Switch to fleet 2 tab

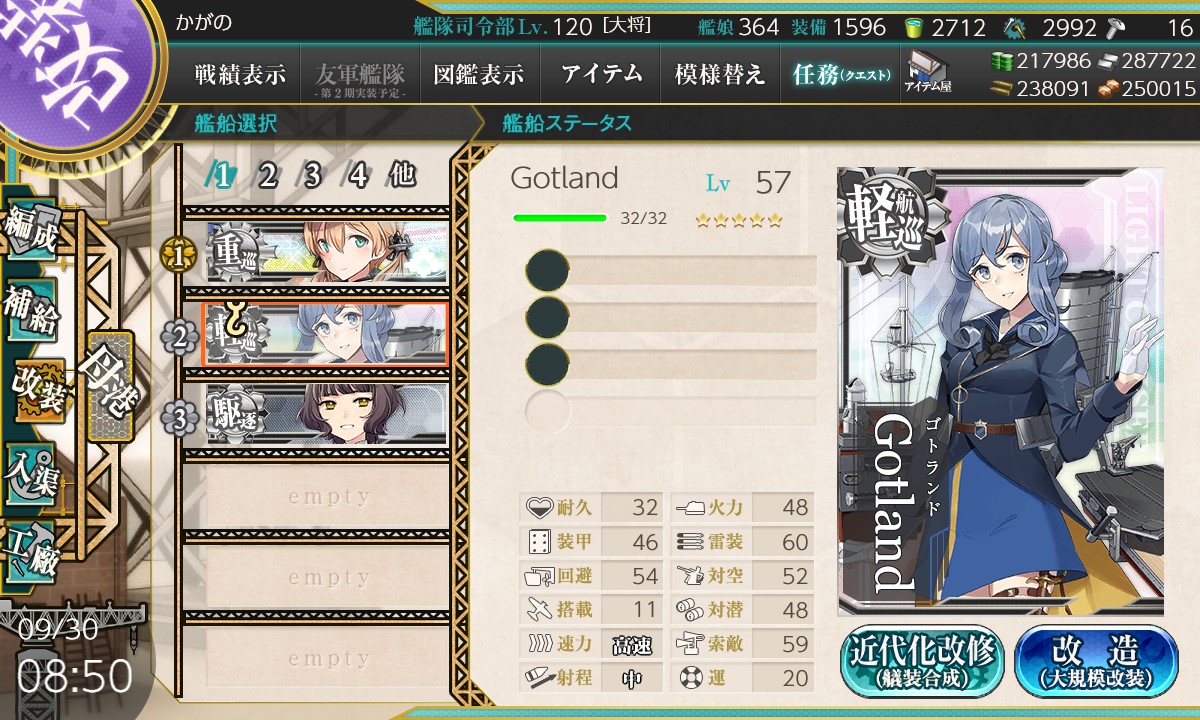click(x=267, y=176)
